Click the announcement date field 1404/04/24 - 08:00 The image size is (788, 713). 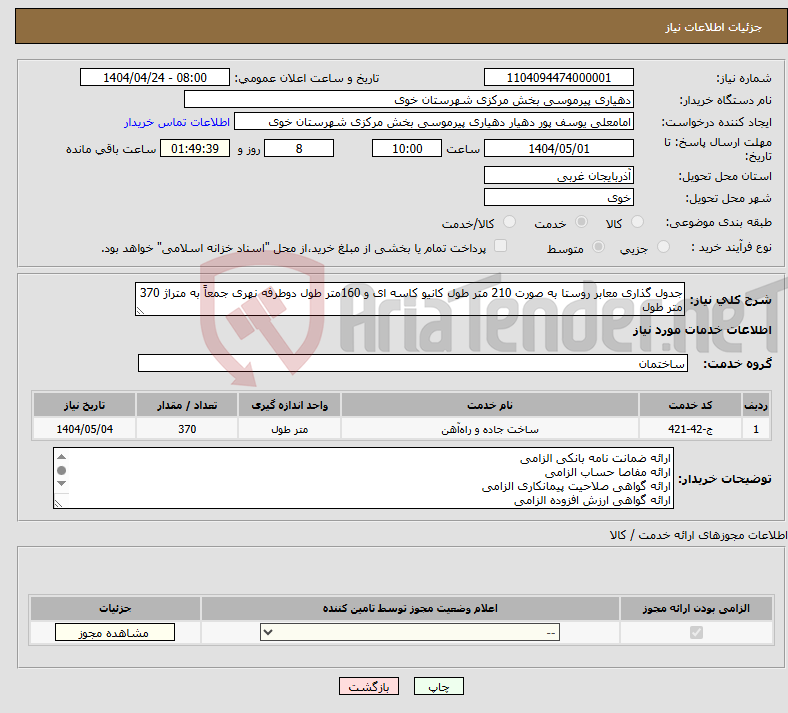tap(155, 77)
